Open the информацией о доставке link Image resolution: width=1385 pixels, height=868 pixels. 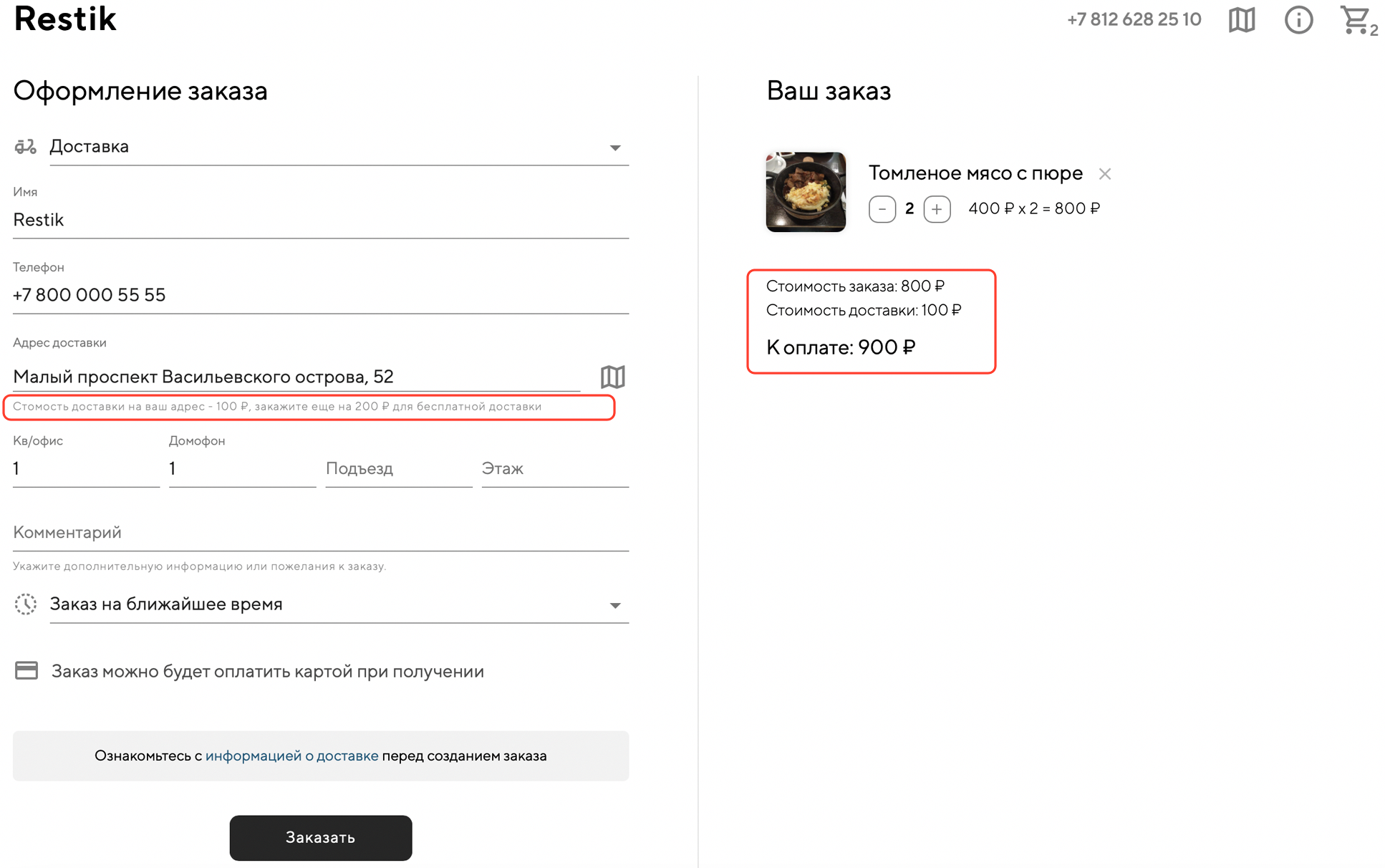(291, 756)
